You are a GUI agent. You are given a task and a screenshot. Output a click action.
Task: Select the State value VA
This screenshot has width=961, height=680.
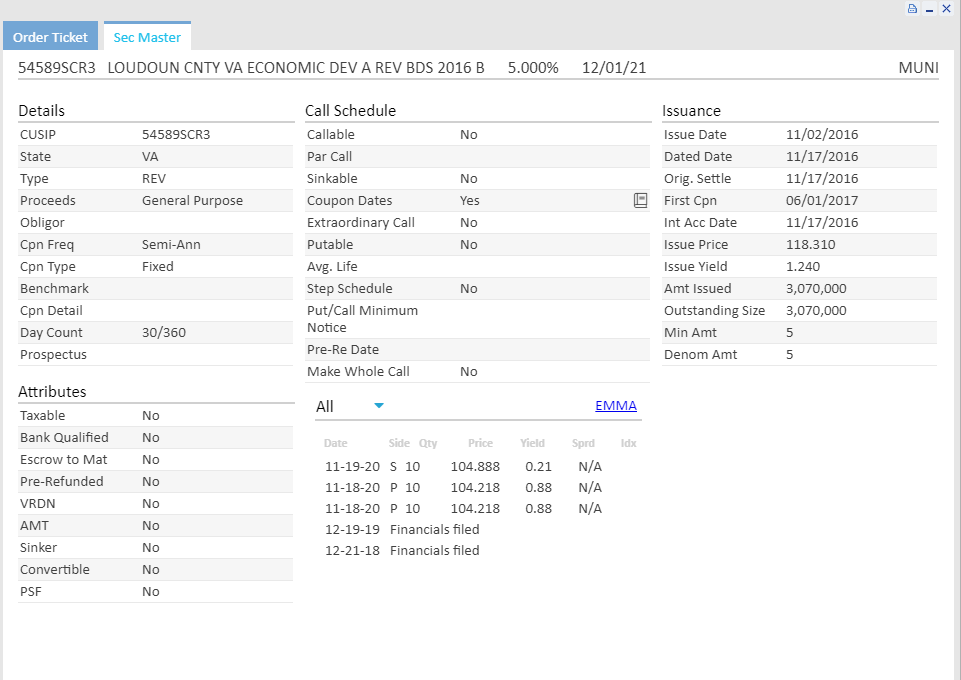(150, 156)
